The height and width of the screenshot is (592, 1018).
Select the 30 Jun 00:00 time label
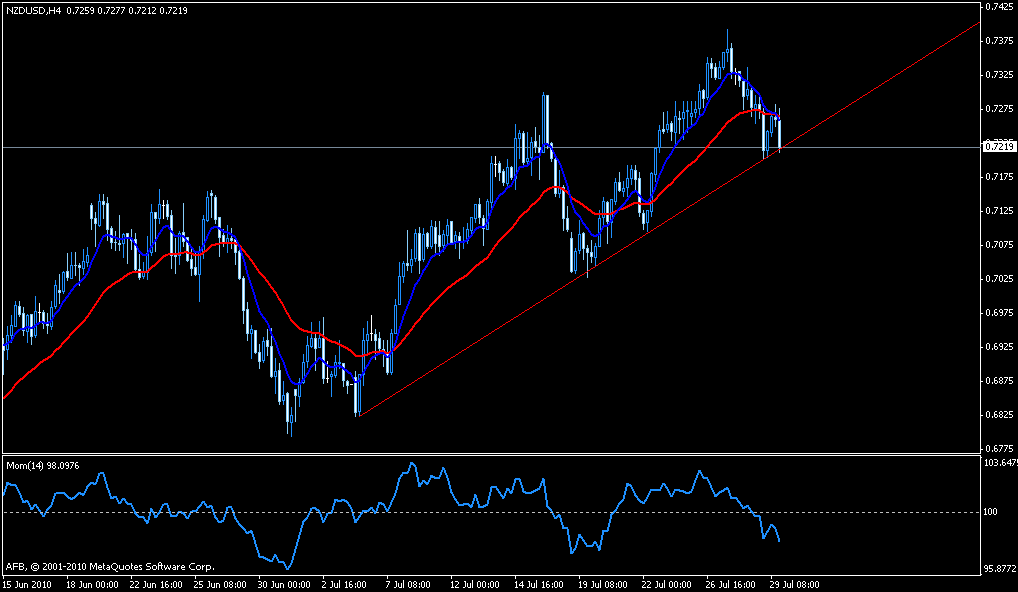pos(283,584)
